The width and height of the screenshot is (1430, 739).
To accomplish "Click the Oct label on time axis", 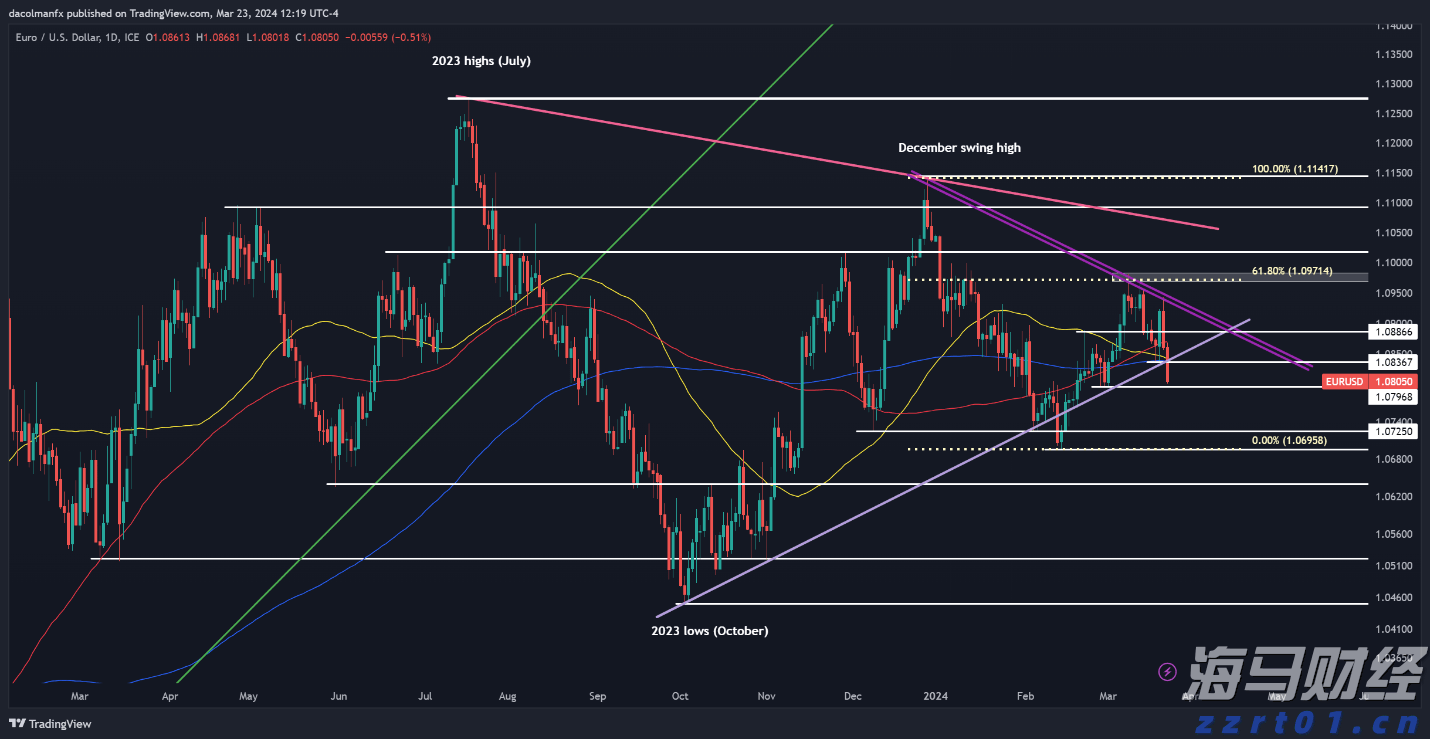I will click(x=680, y=695).
